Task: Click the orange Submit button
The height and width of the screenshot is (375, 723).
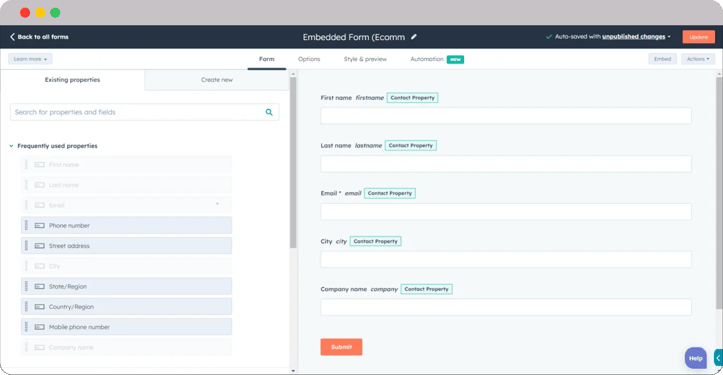Action: (x=341, y=347)
